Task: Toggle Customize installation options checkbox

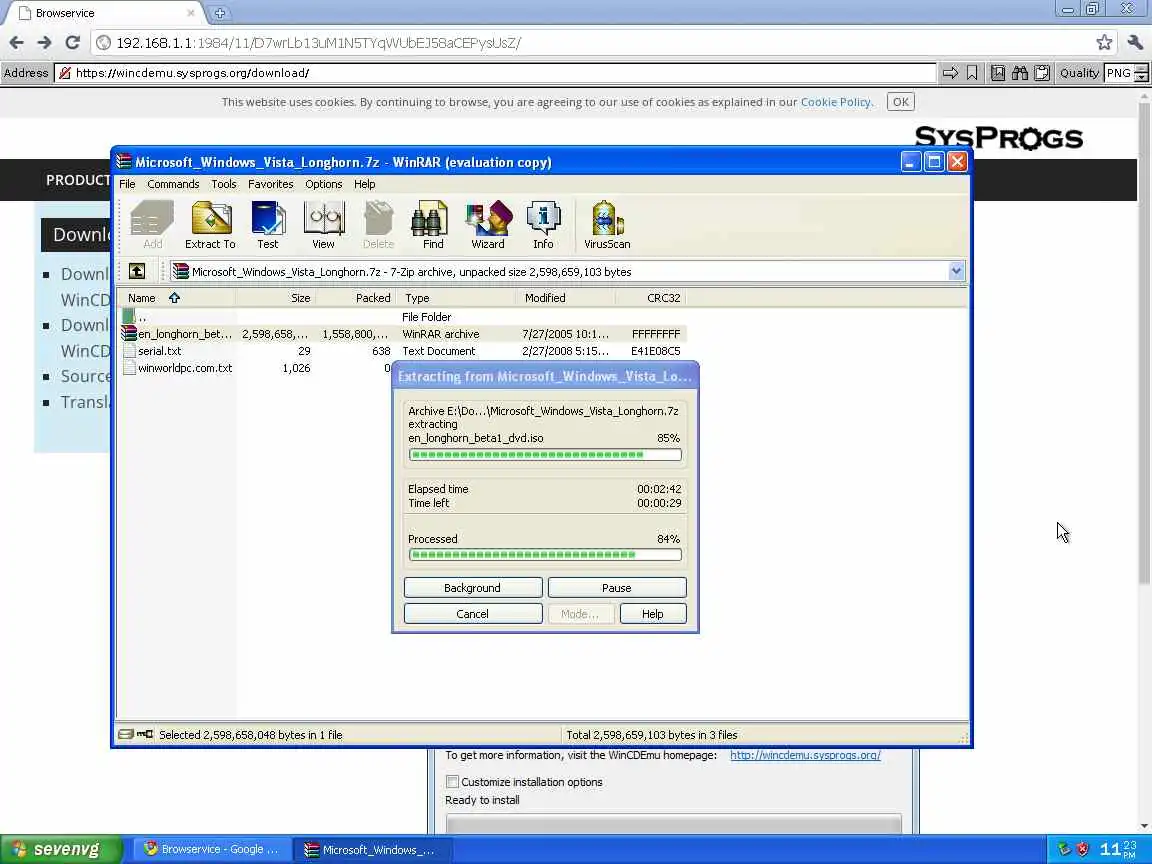Action: tap(453, 782)
